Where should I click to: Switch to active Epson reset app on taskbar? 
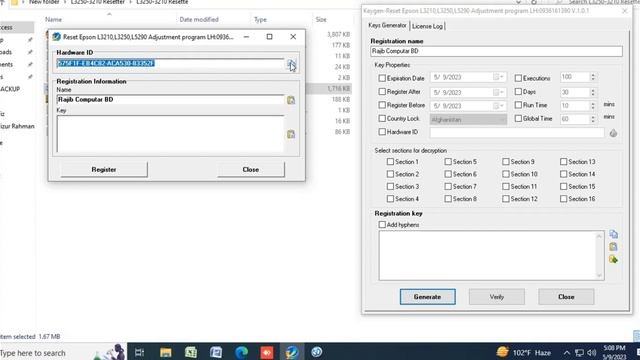292,352
